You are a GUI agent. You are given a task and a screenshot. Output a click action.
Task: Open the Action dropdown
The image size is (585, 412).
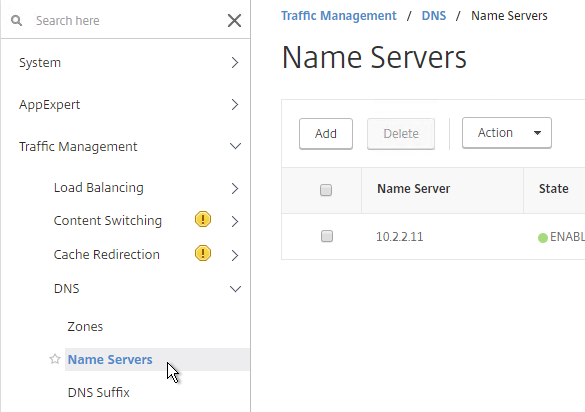[507, 133]
